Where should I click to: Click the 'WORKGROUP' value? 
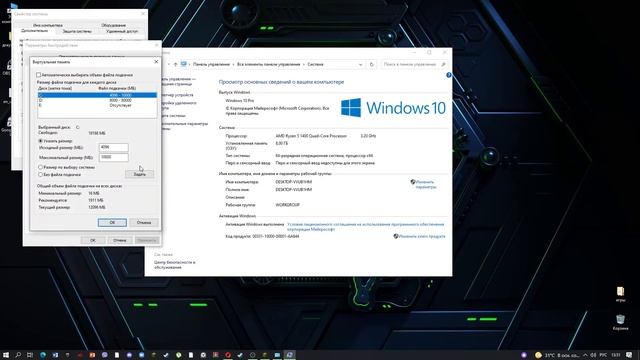click(x=288, y=205)
